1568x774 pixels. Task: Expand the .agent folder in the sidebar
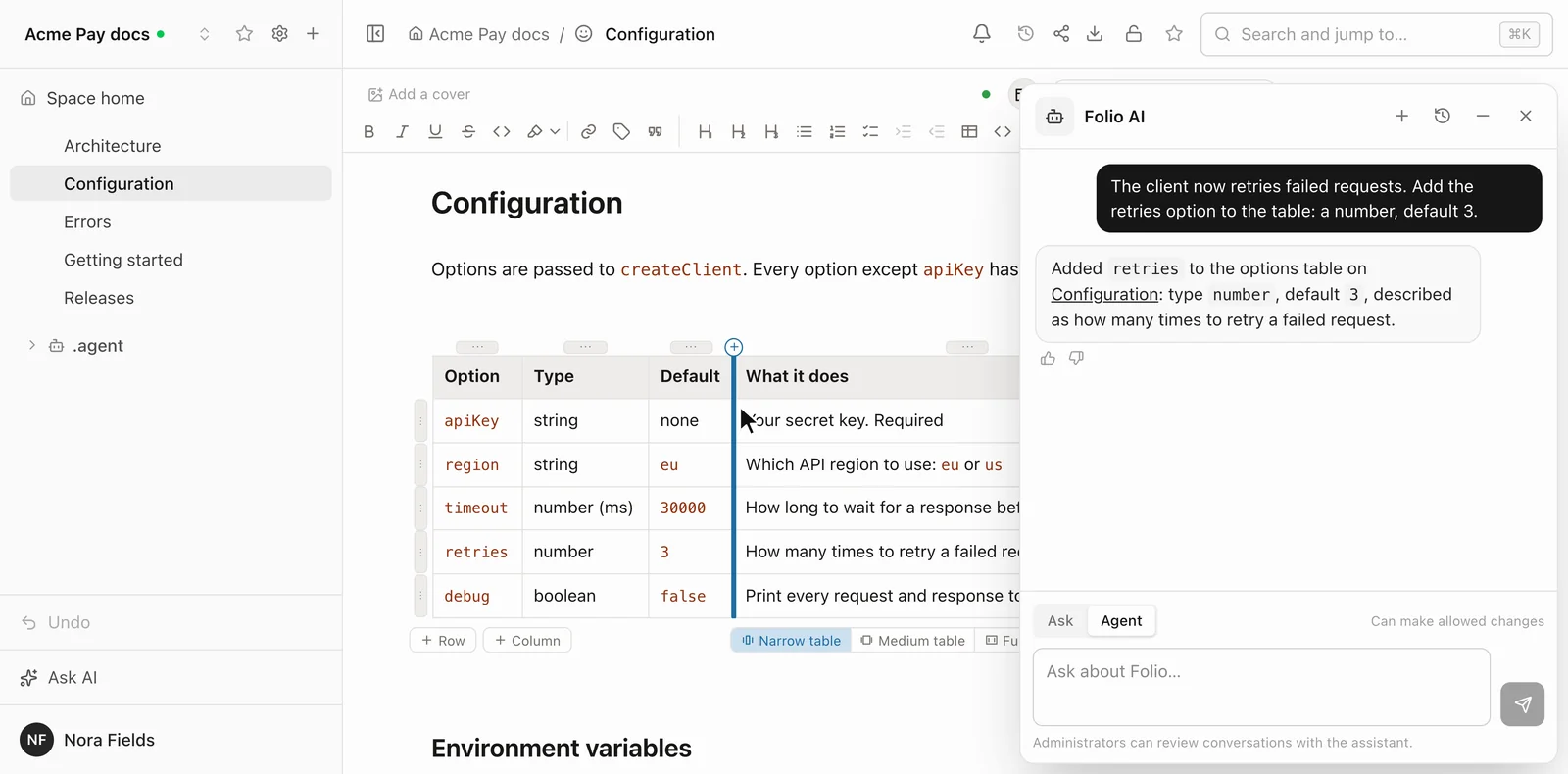pyautogui.click(x=32, y=345)
